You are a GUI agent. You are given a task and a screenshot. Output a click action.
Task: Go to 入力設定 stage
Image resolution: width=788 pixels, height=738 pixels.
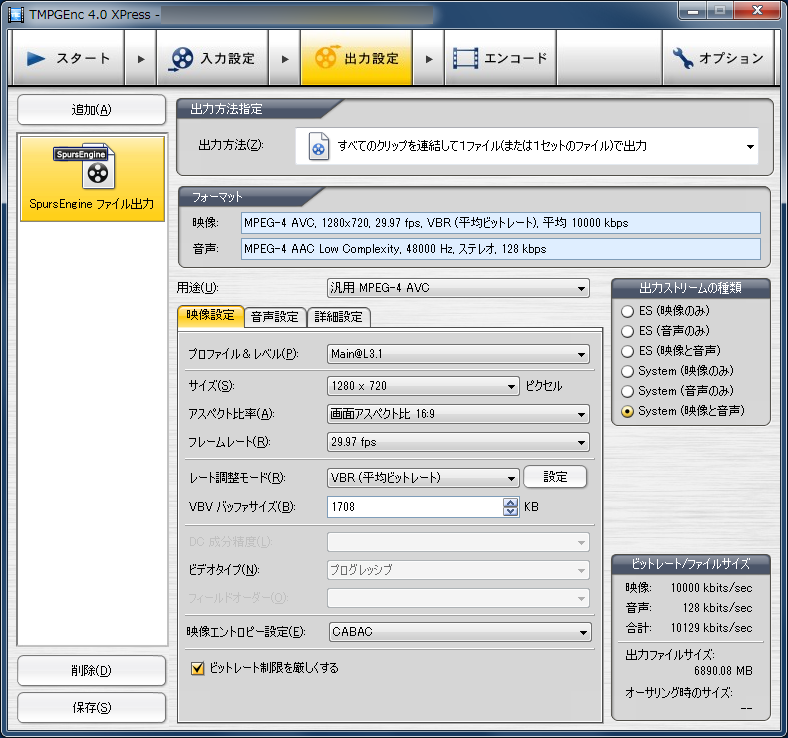pyautogui.click(x=212, y=58)
